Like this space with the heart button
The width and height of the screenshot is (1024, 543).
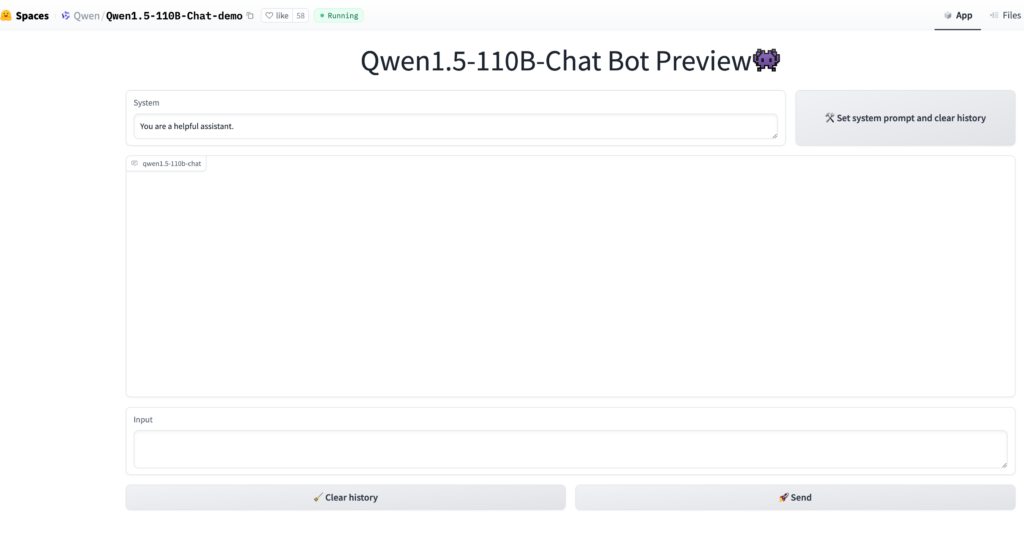(x=276, y=16)
